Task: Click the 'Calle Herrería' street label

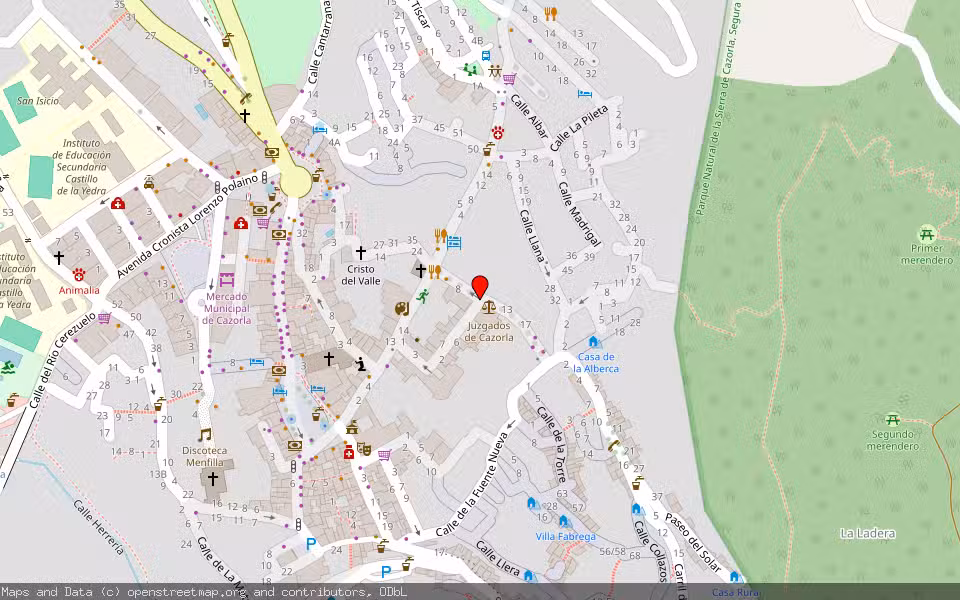Action: [99, 527]
